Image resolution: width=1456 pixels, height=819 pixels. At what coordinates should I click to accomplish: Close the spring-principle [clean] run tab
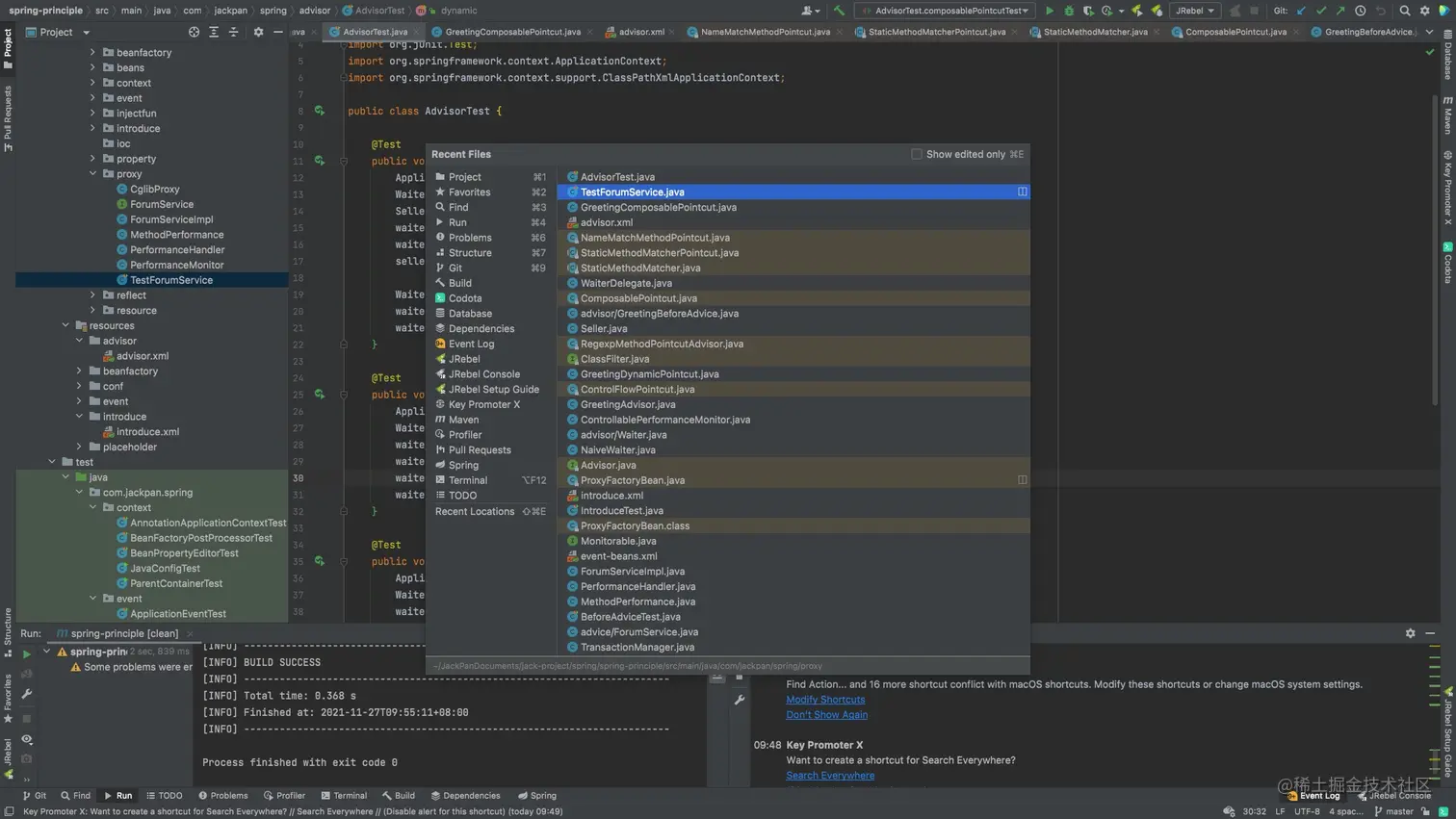tap(190, 633)
